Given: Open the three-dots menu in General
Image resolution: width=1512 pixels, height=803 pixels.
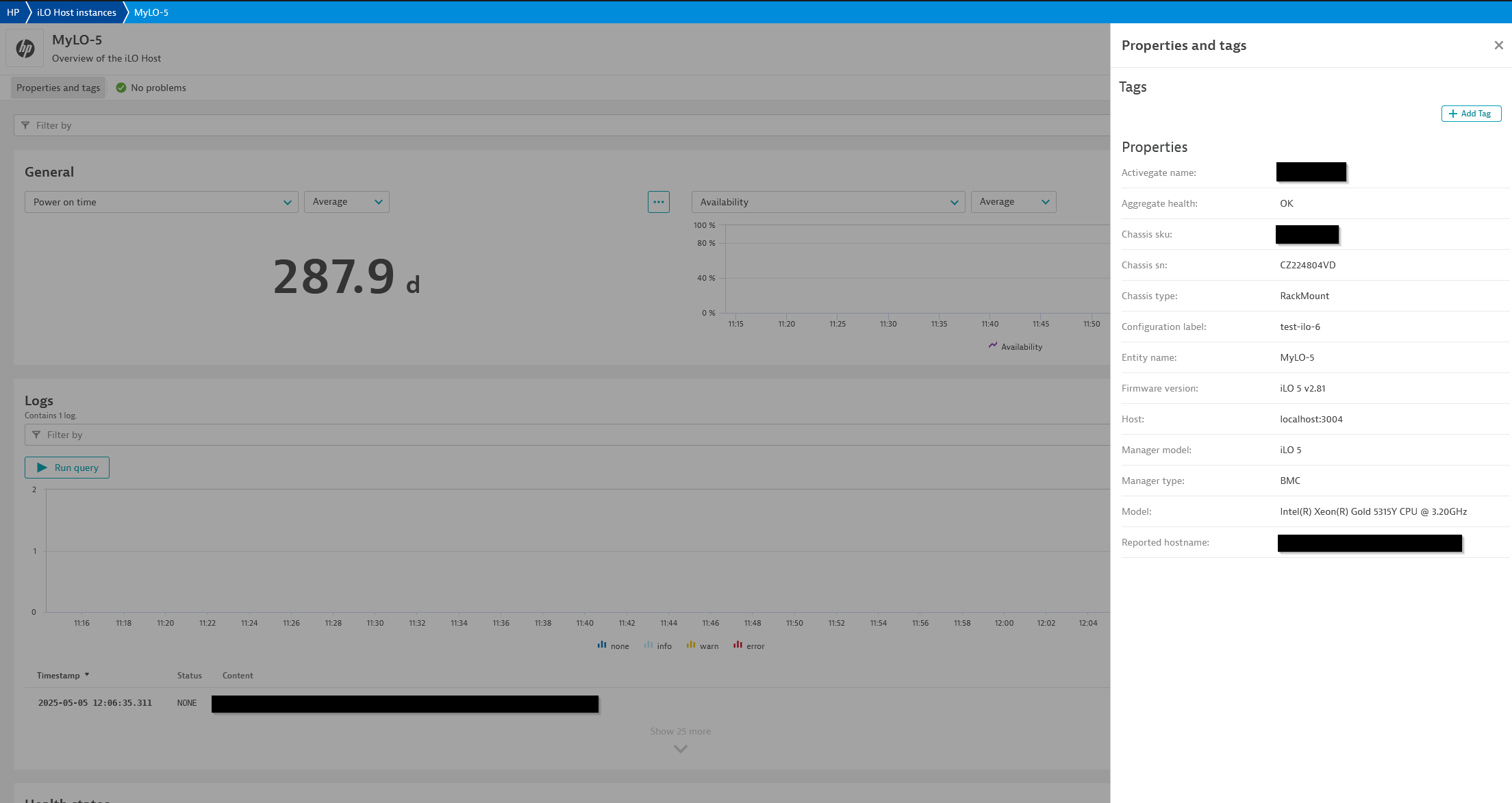Looking at the screenshot, I should pos(659,202).
